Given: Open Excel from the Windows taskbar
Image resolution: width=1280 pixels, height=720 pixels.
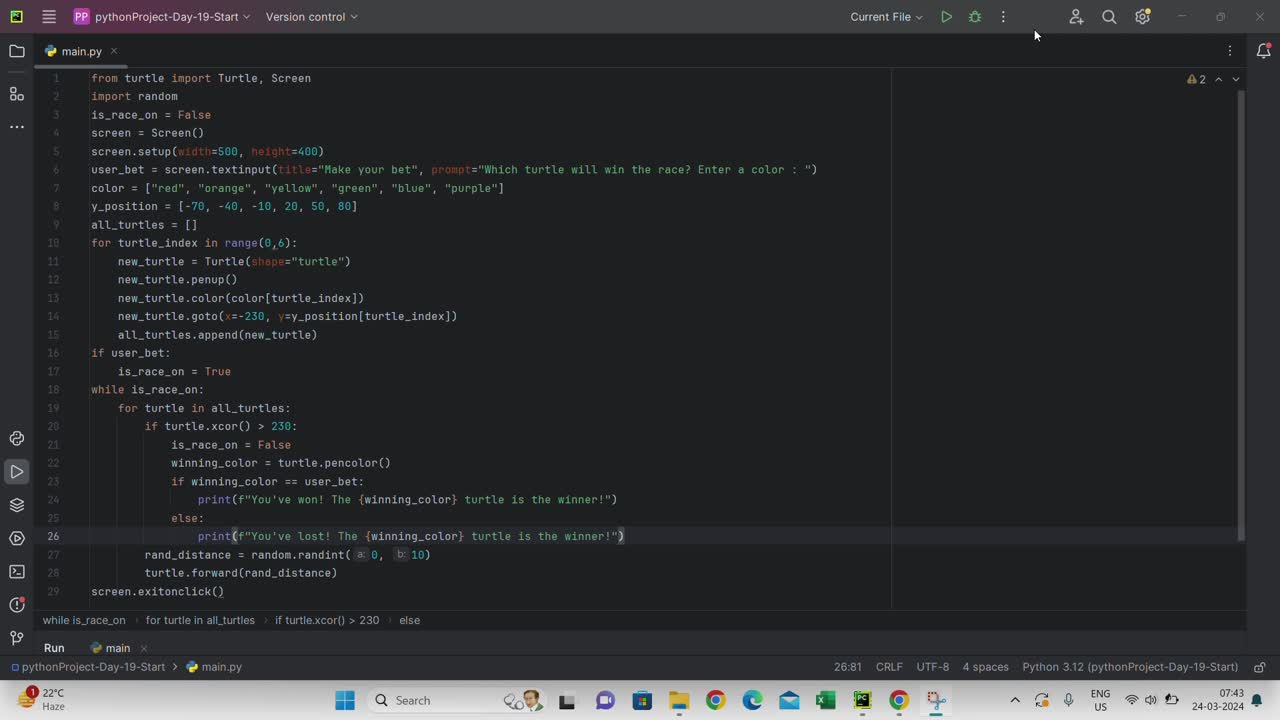Looking at the screenshot, I should pos(825,700).
